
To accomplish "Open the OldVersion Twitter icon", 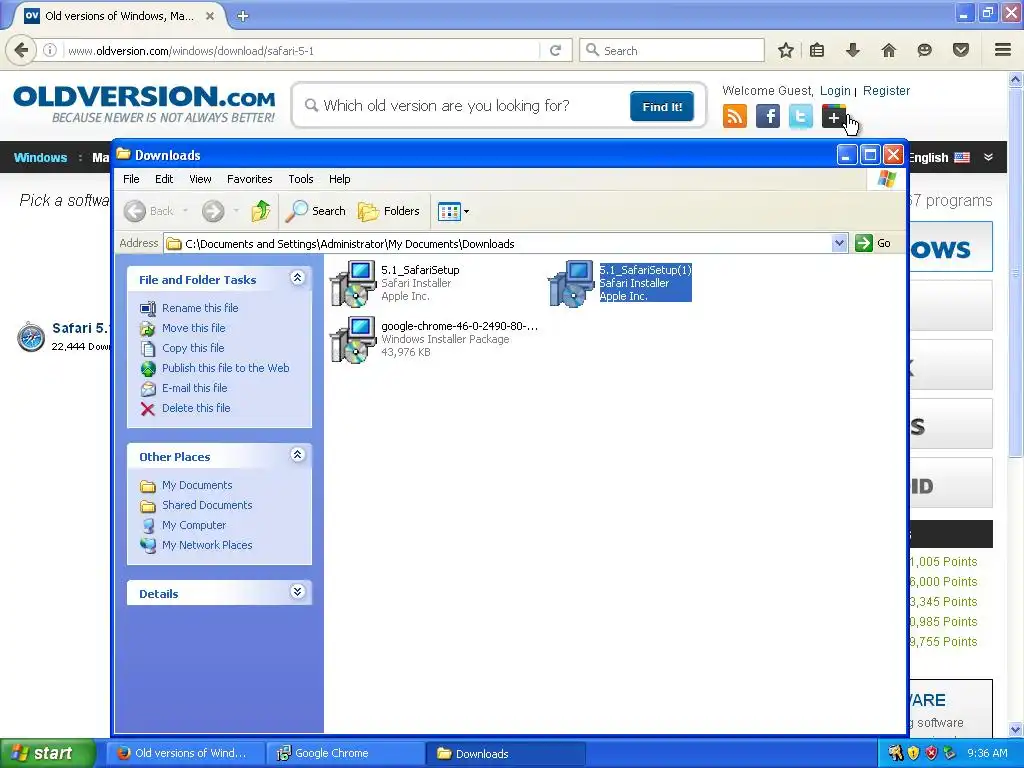I will click(x=801, y=116).
